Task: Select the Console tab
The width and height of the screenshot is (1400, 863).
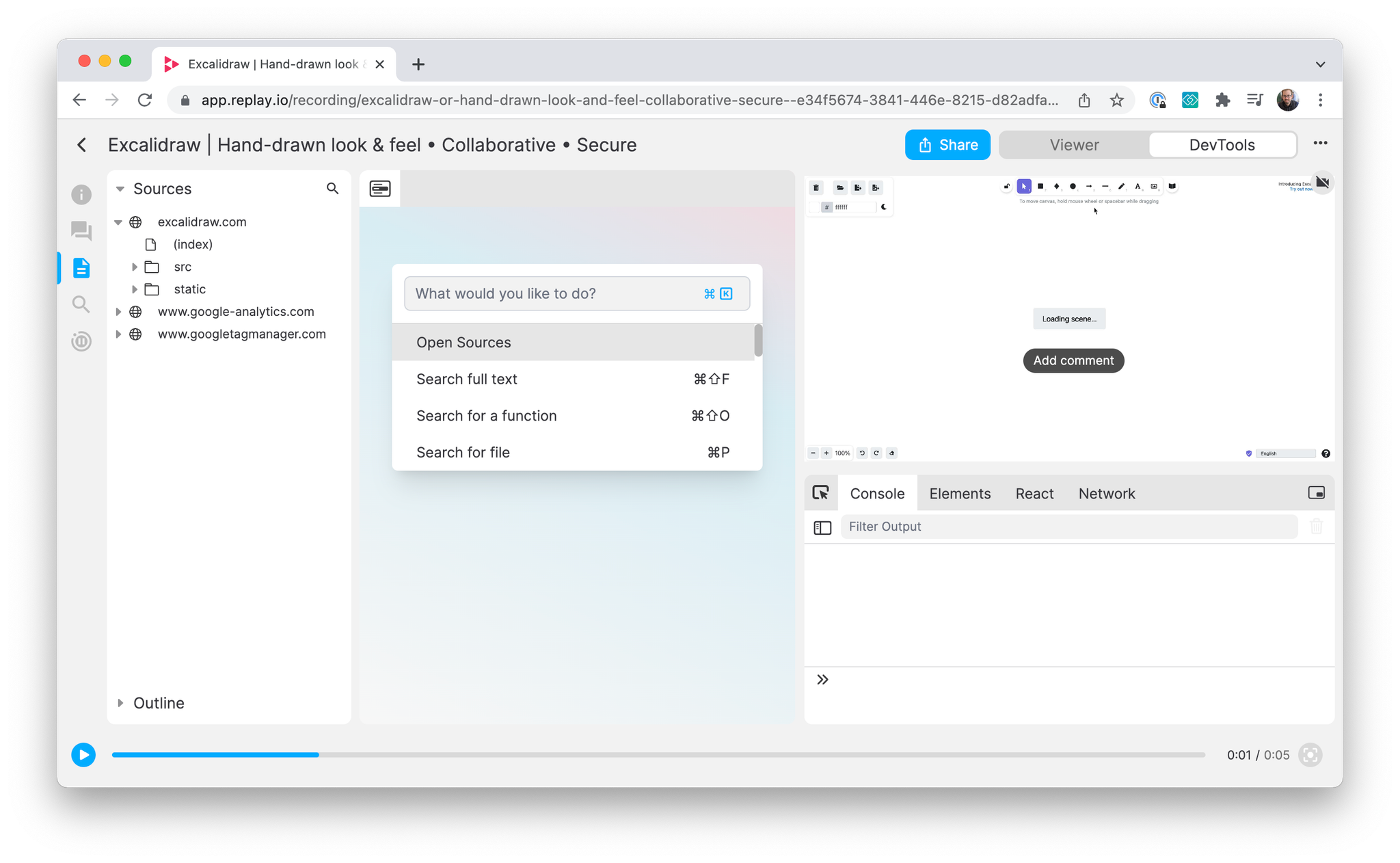Action: (x=877, y=494)
